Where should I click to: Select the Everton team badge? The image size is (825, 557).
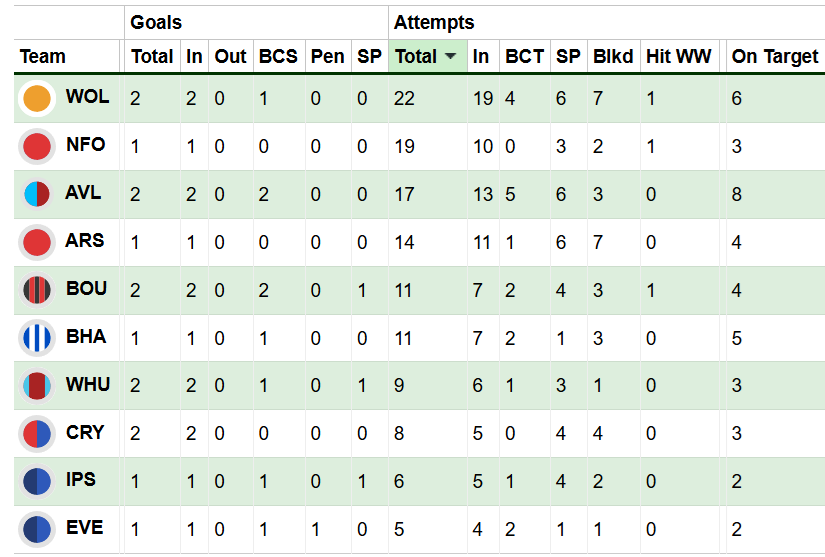coord(37,529)
